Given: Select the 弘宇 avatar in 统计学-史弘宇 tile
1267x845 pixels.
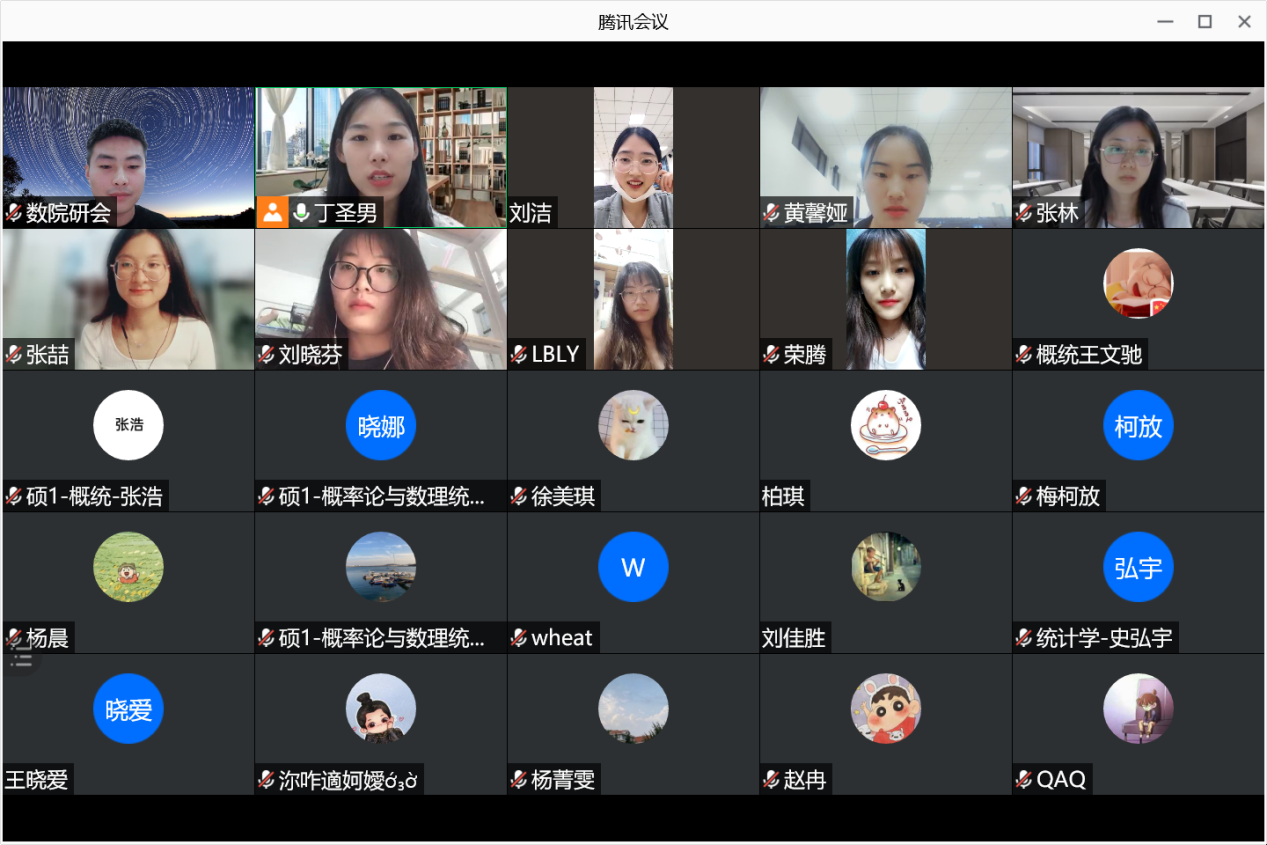Looking at the screenshot, I should click(x=1138, y=568).
